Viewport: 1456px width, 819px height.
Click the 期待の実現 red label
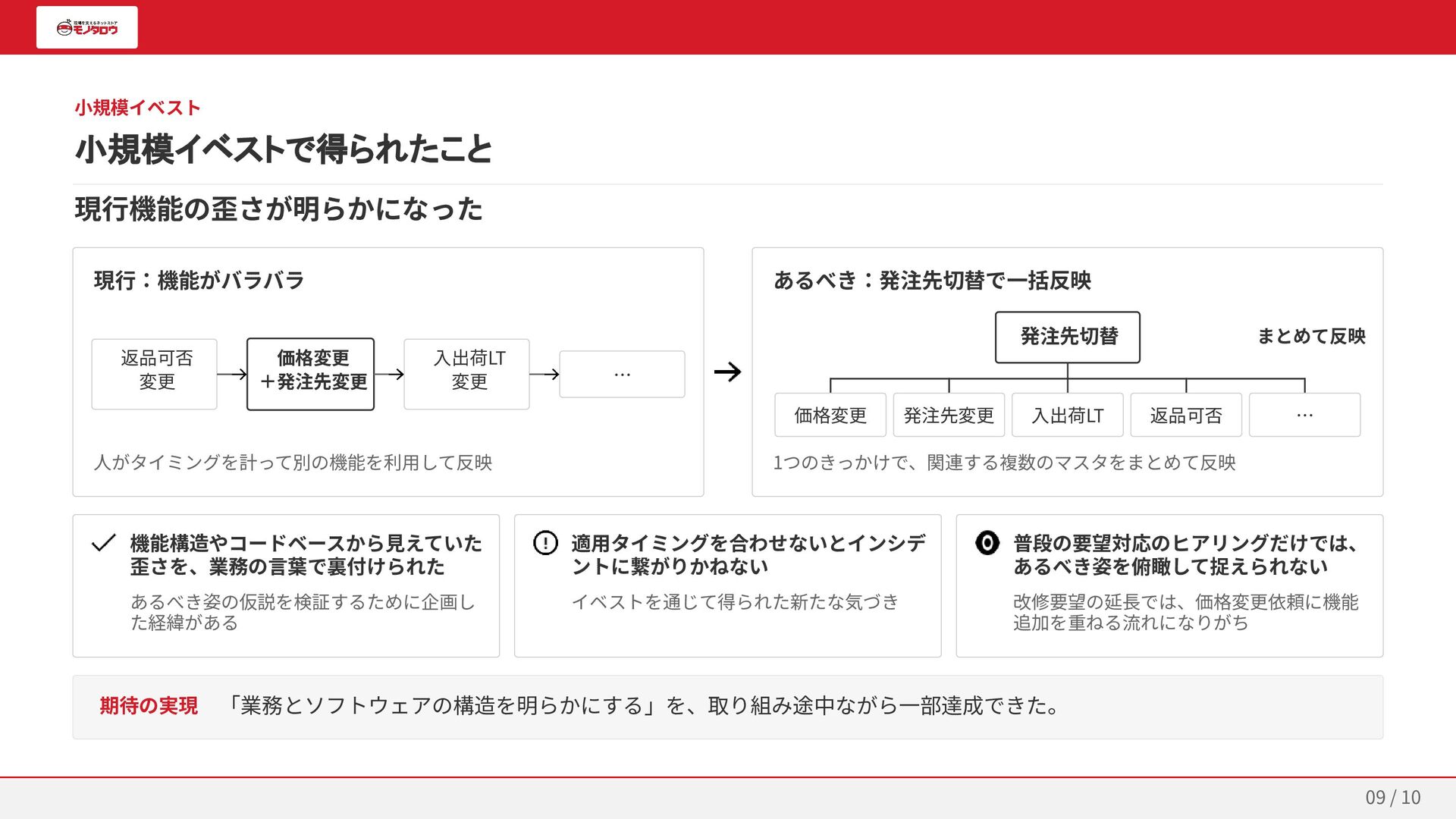click(x=149, y=706)
